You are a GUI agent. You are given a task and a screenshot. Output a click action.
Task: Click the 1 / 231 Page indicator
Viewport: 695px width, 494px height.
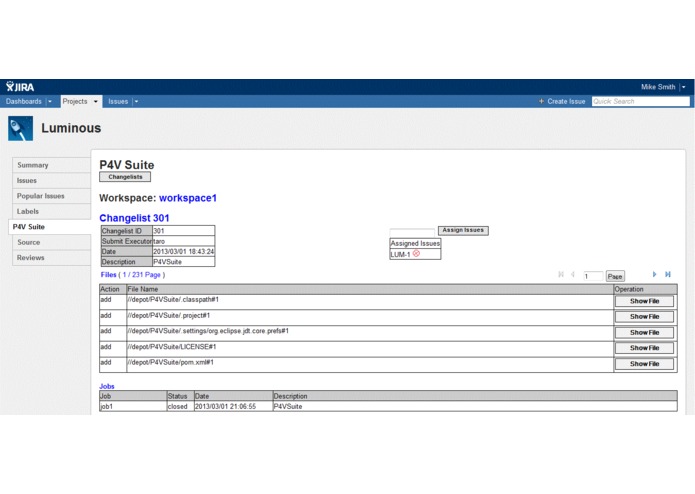[141, 275]
